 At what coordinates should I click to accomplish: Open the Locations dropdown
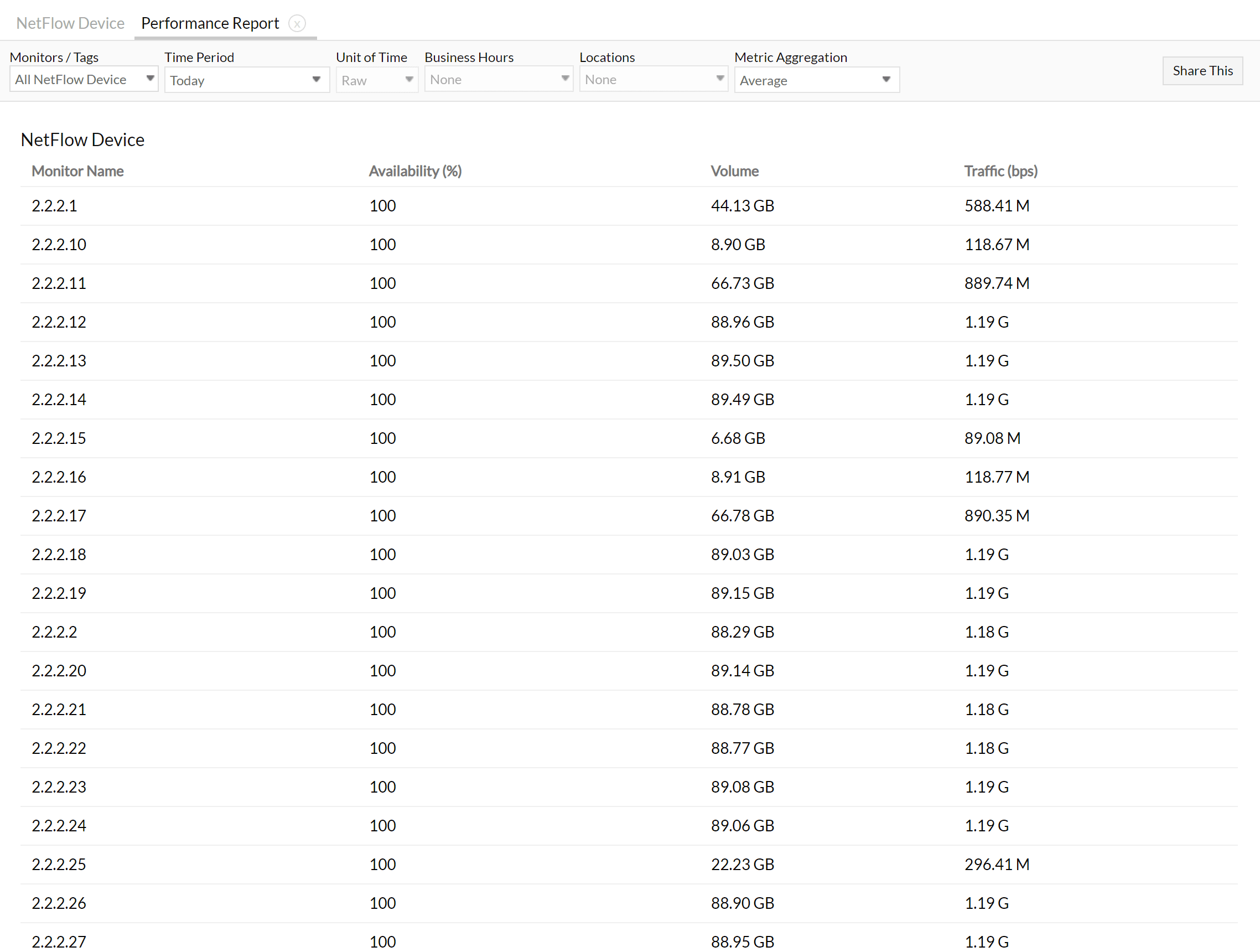point(653,79)
